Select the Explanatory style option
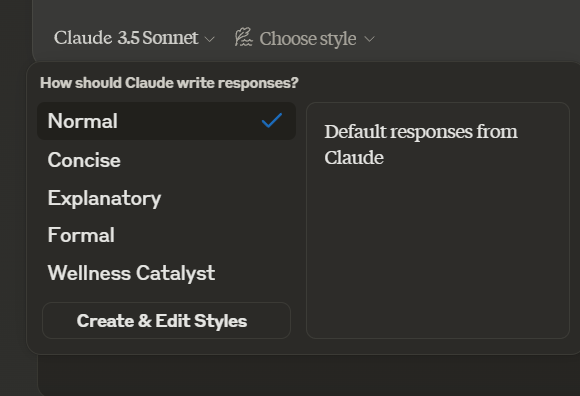This screenshot has height=396, width=580. coord(166,198)
